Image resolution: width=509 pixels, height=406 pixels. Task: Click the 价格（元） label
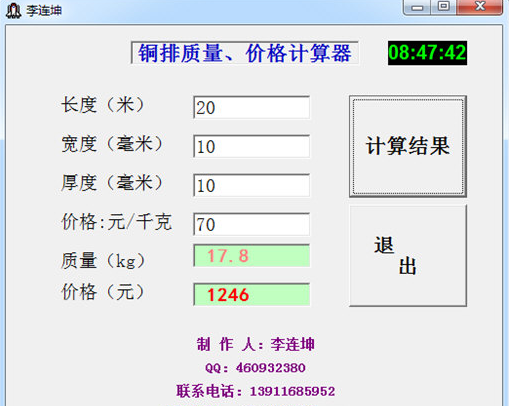(x=103, y=292)
